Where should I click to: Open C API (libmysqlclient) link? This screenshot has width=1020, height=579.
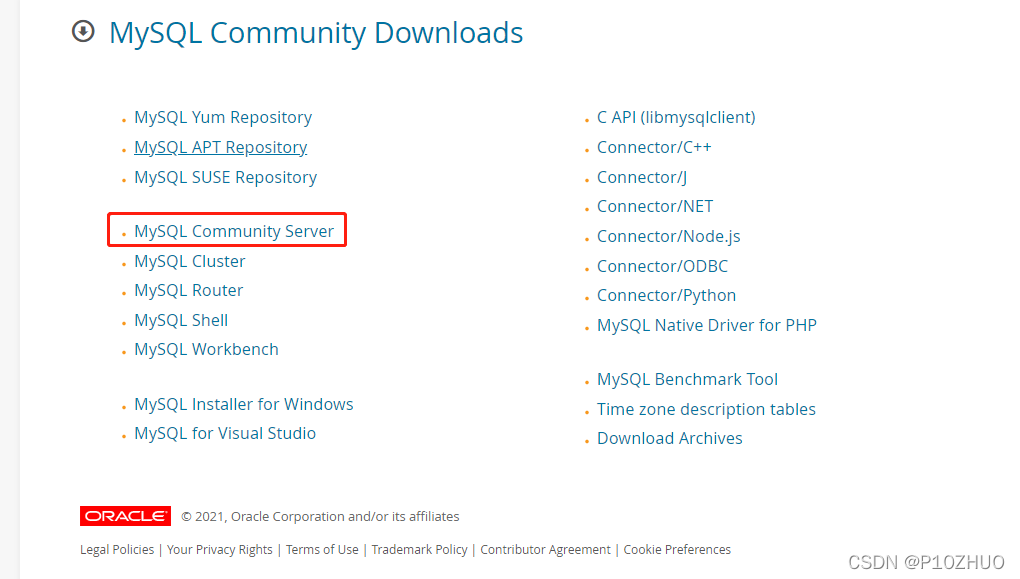677,117
